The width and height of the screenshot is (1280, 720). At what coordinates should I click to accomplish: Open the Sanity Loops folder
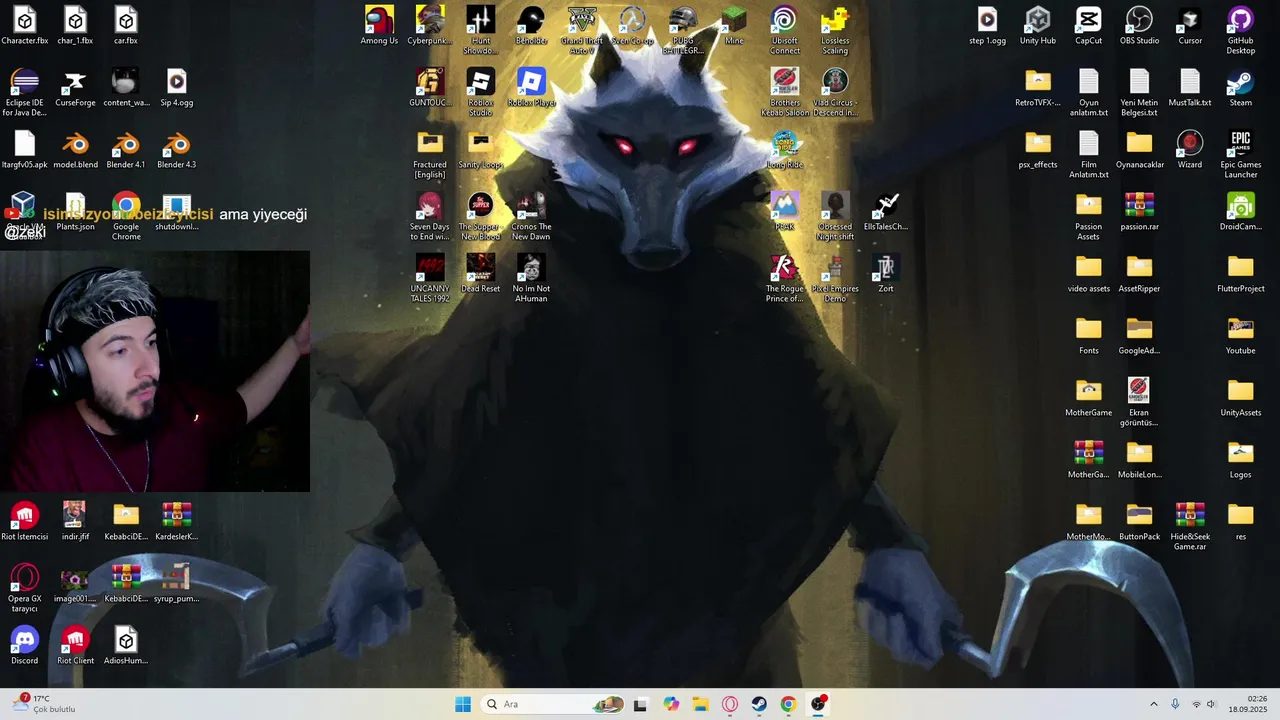pyautogui.click(x=480, y=150)
